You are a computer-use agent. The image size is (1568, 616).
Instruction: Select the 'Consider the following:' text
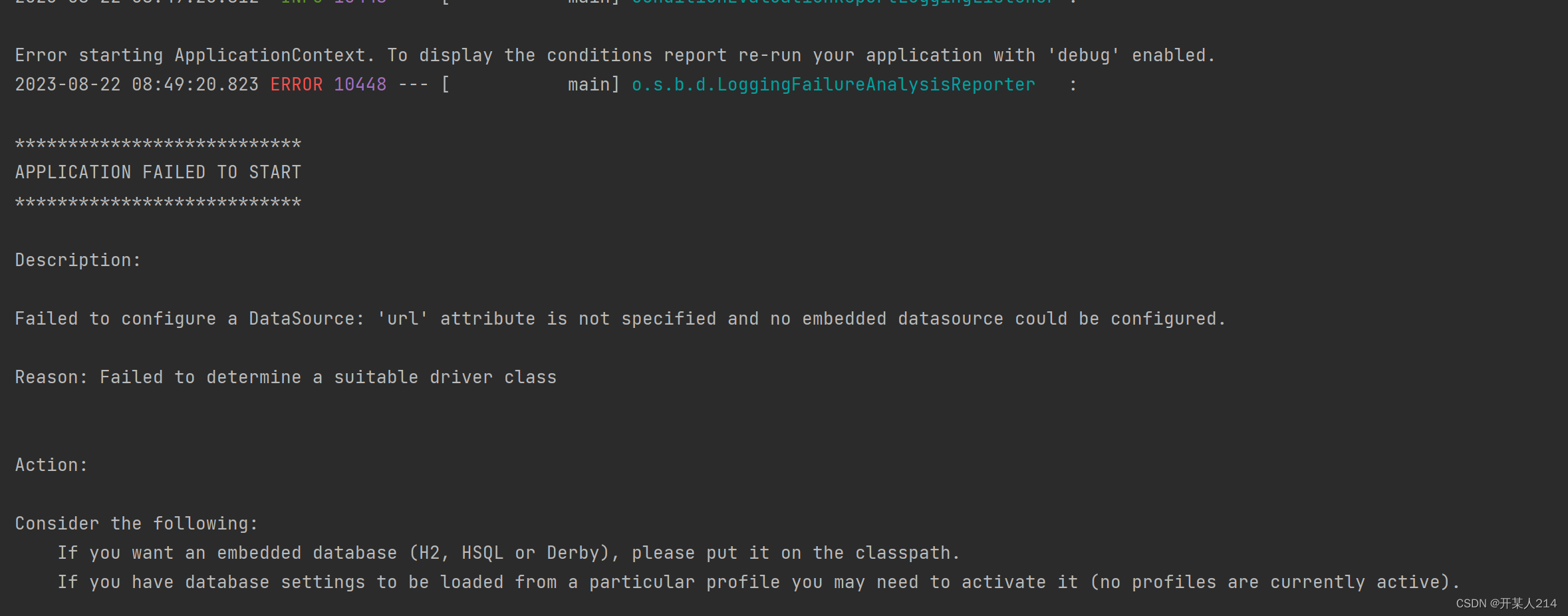(x=136, y=523)
